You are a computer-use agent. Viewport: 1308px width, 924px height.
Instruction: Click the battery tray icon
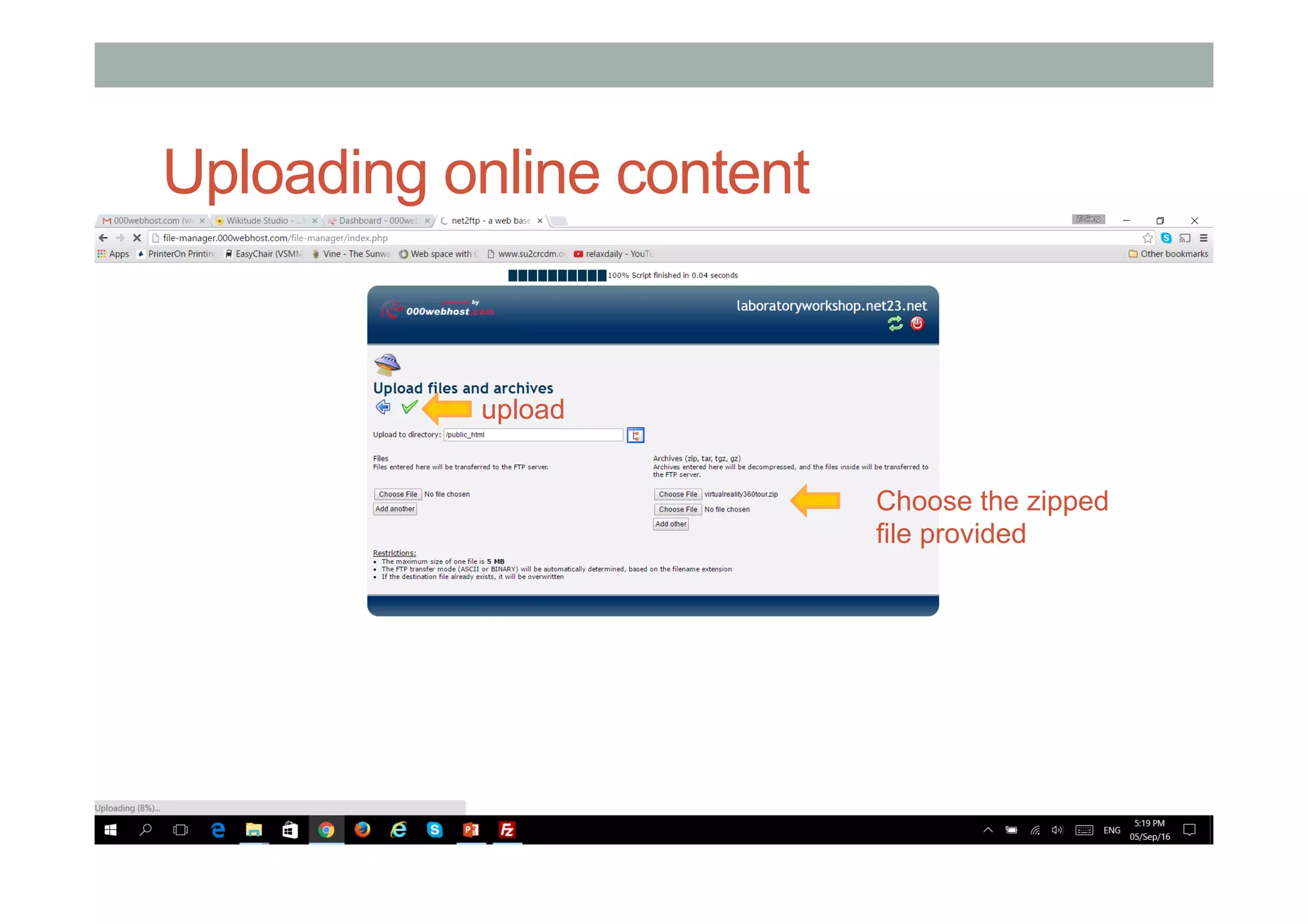click(1011, 830)
